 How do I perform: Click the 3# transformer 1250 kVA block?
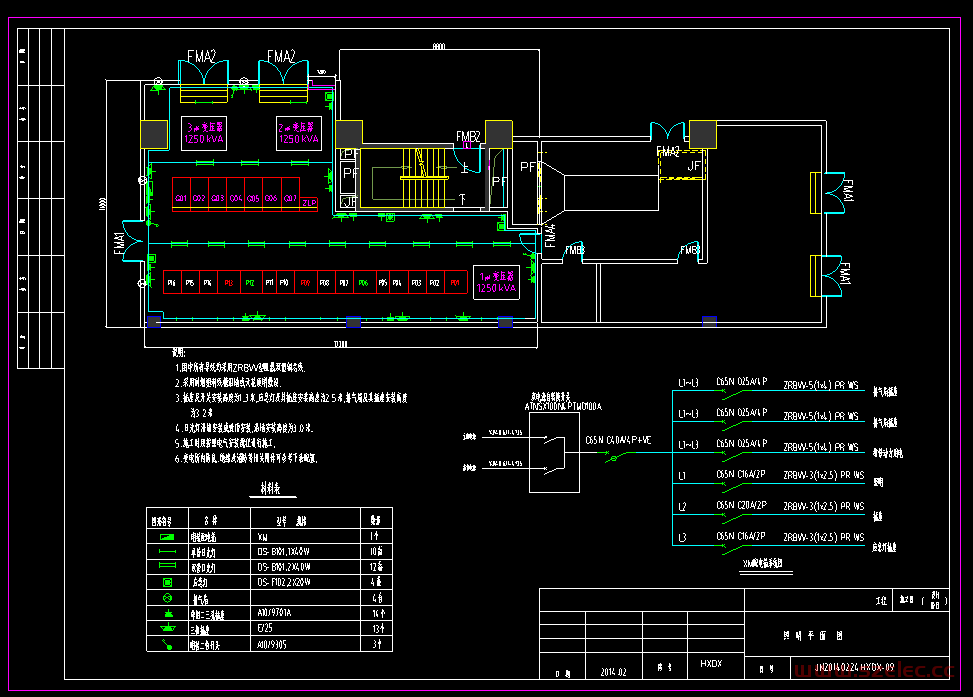pyautogui.click(x=203, y=134)
